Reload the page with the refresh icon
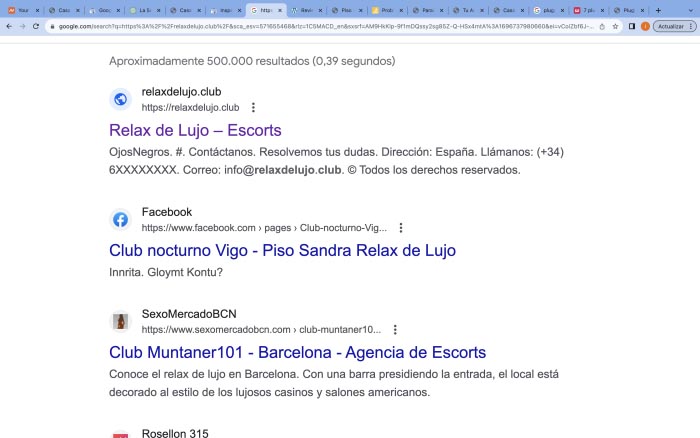Viewport: 700px width, 438px height. (x=36, y=27)
